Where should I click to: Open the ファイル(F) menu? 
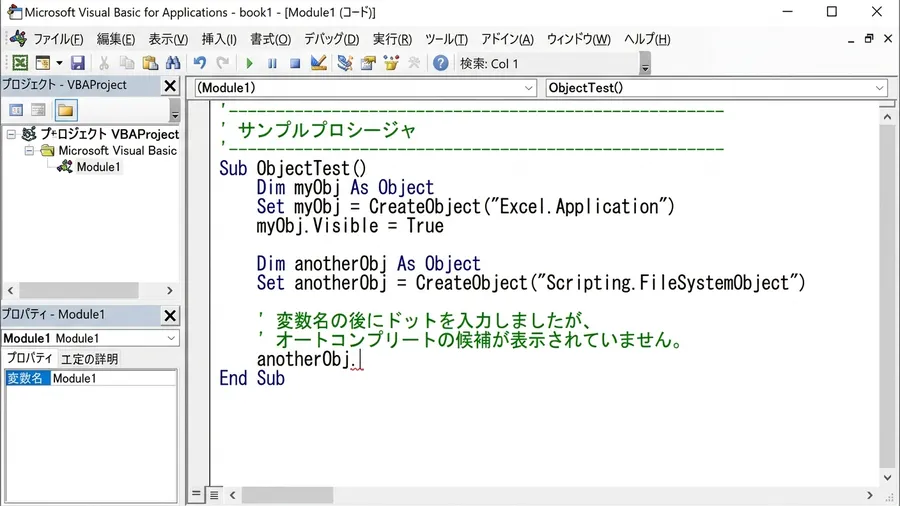tap(58, 39)
